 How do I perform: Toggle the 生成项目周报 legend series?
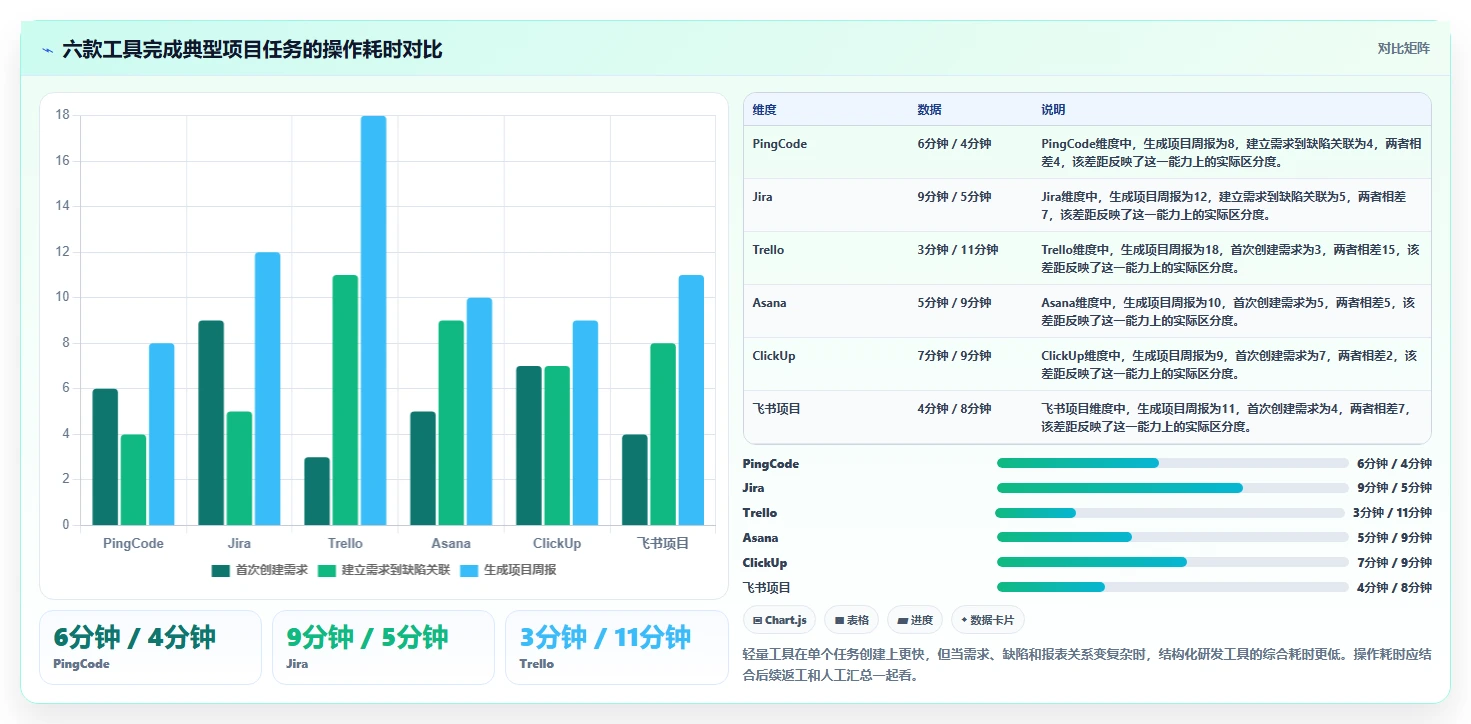point(507,570)
